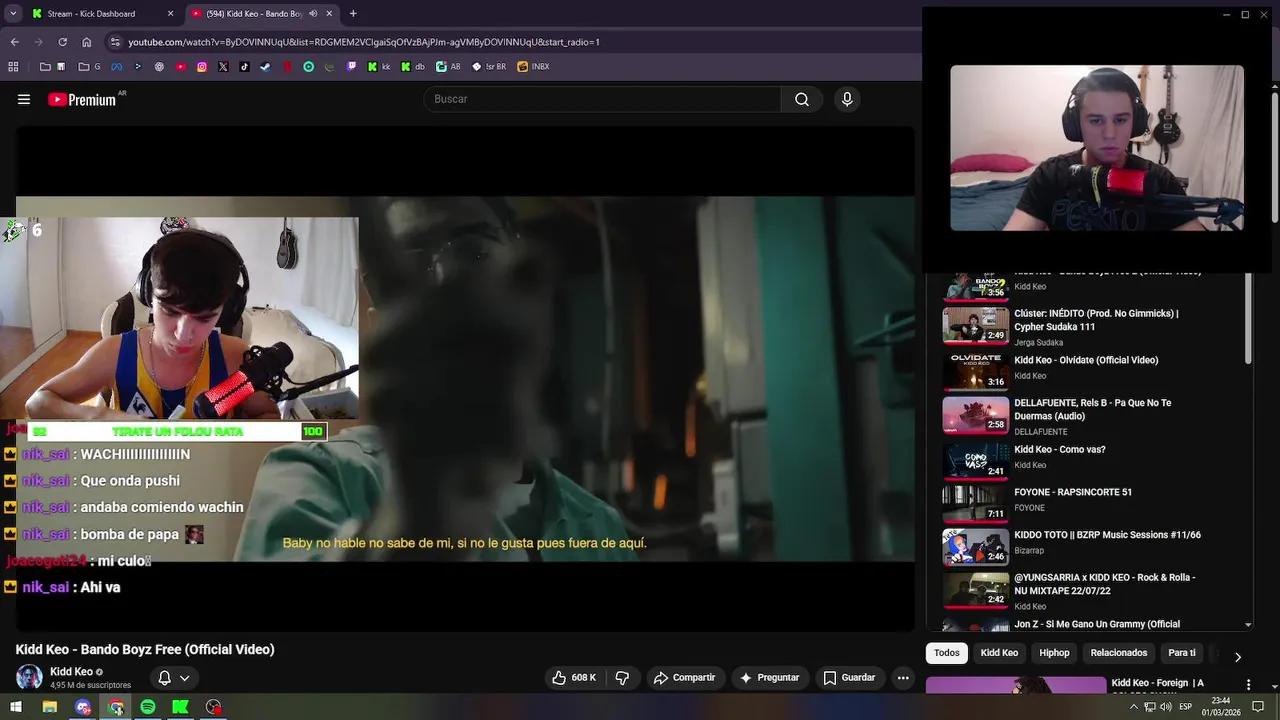Viewport: 1280px width, 720px height.
Task: View site information icon in address bar
Action: click(x=115, y=42)
